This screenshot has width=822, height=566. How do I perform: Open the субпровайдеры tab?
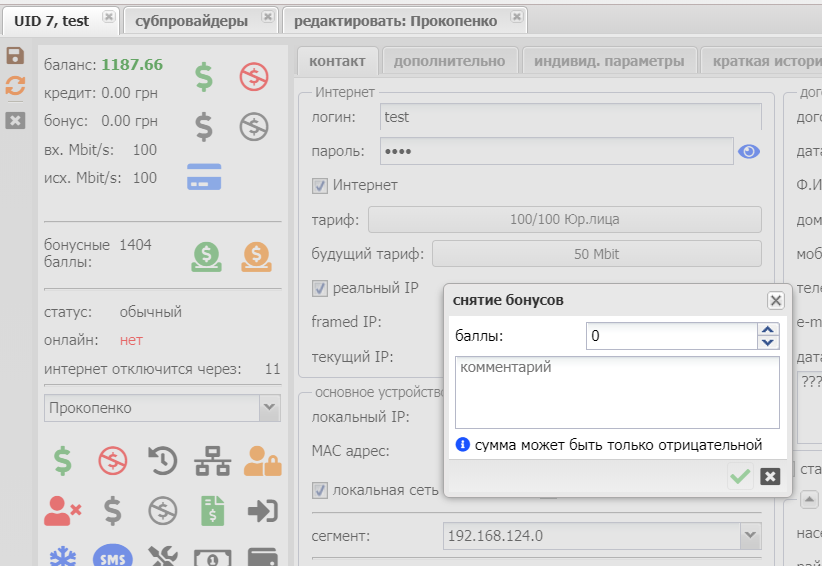point(192,19)
